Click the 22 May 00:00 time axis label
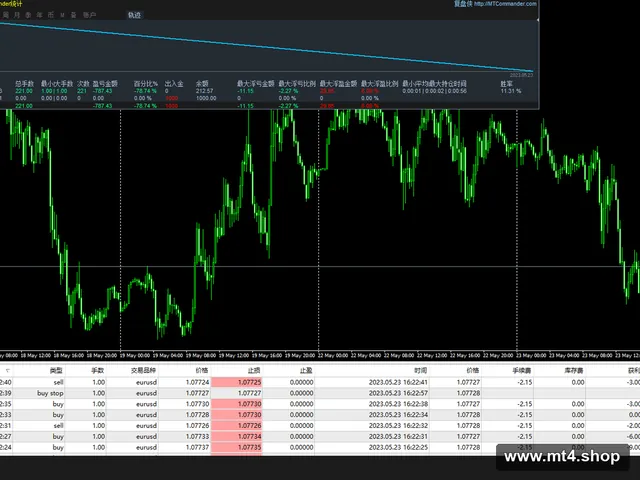Viewport: 640px width, 480px height. [333, 356]
